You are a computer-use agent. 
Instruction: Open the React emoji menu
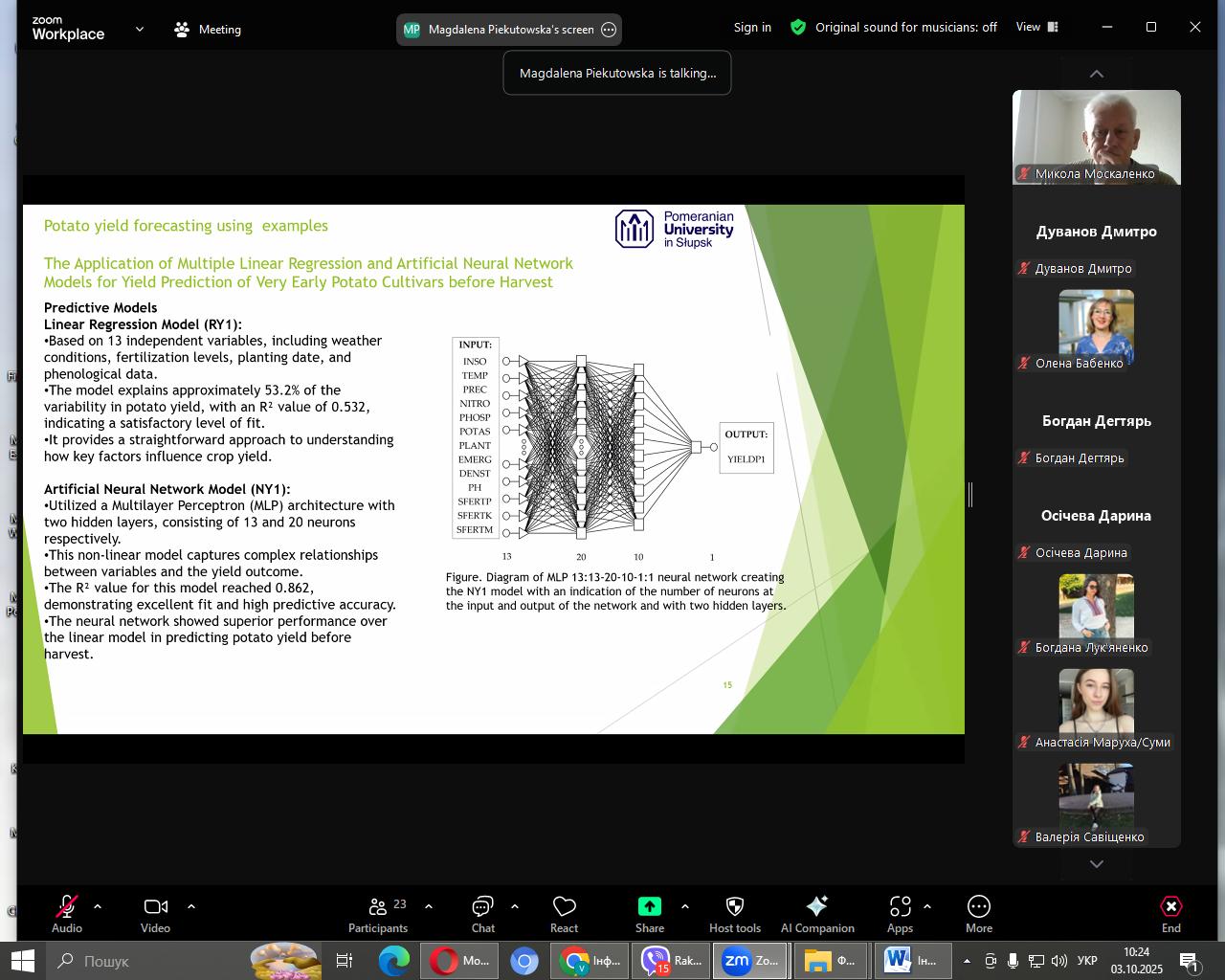pyautogui.click(x=564, y=914)
